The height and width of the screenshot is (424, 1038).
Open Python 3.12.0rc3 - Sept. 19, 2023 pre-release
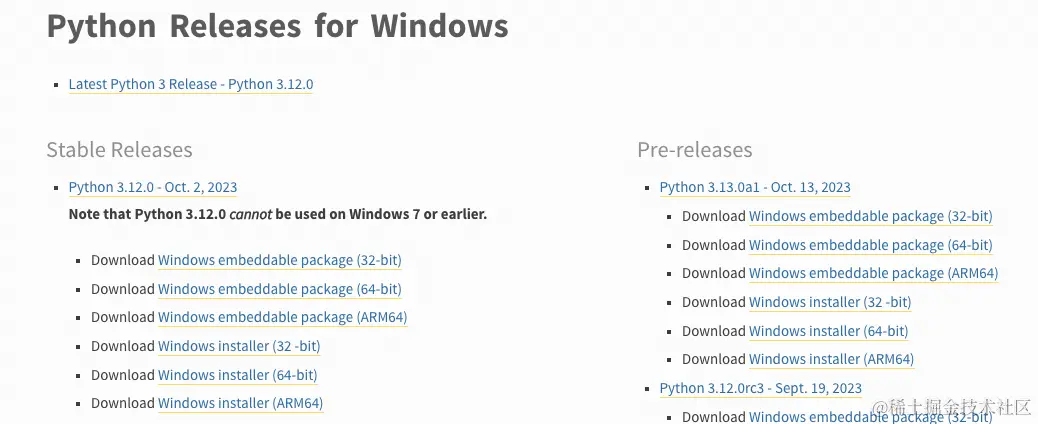pyautogui.click(x=761, y=388)
